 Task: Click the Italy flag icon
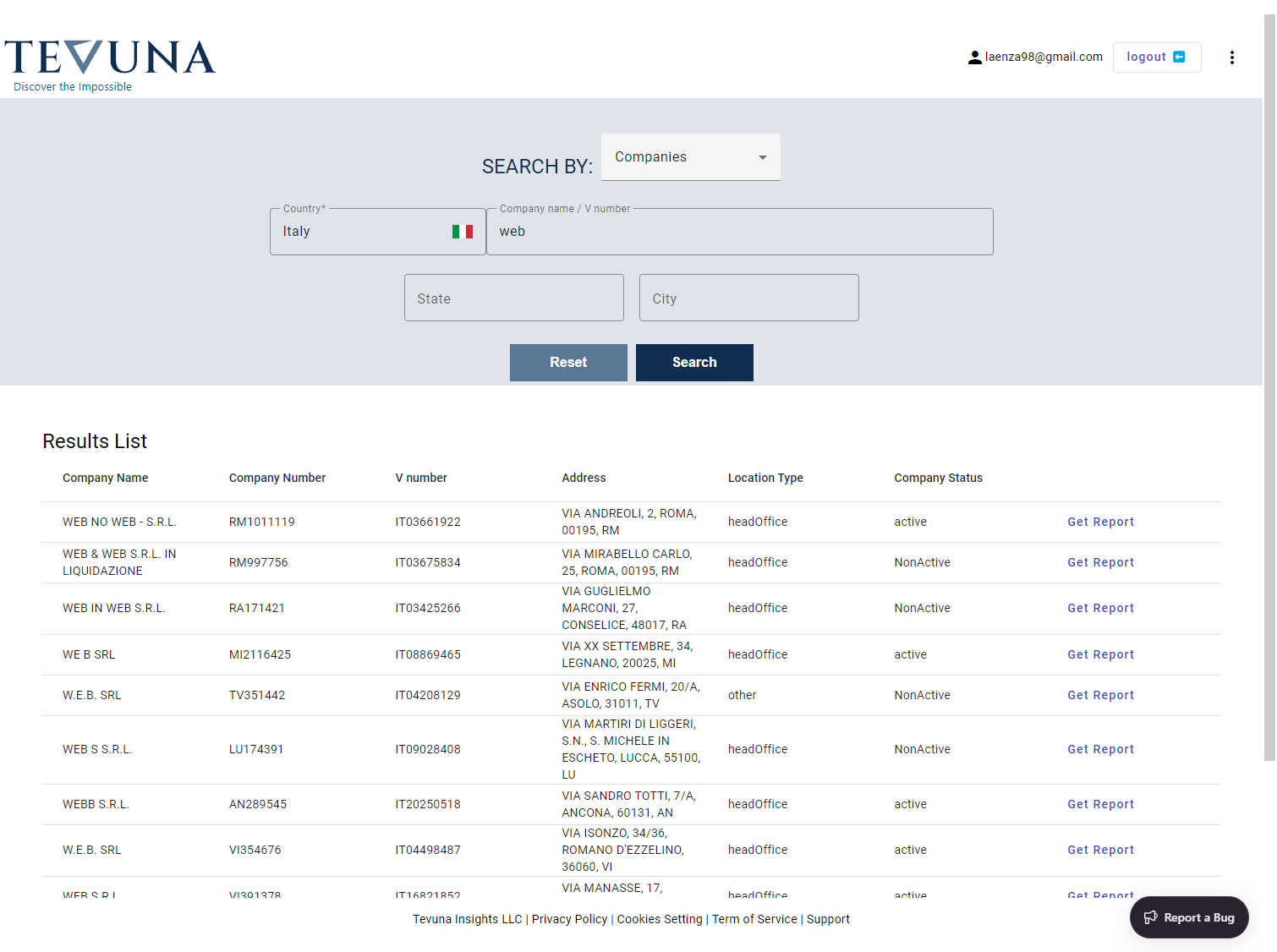[462, 232]
